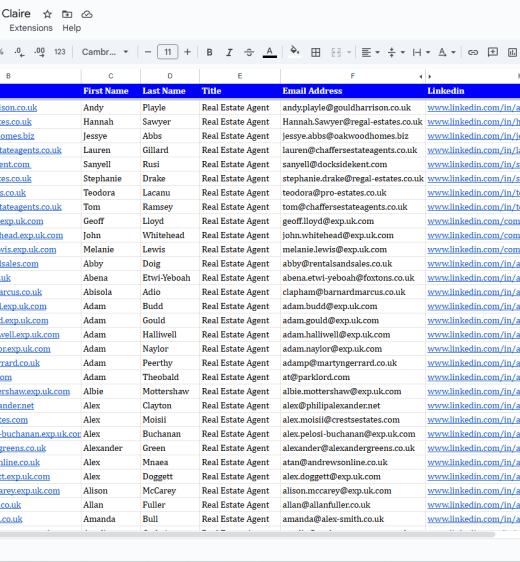Select column C header
Screen dimensions: 520x562
[111, 76]
